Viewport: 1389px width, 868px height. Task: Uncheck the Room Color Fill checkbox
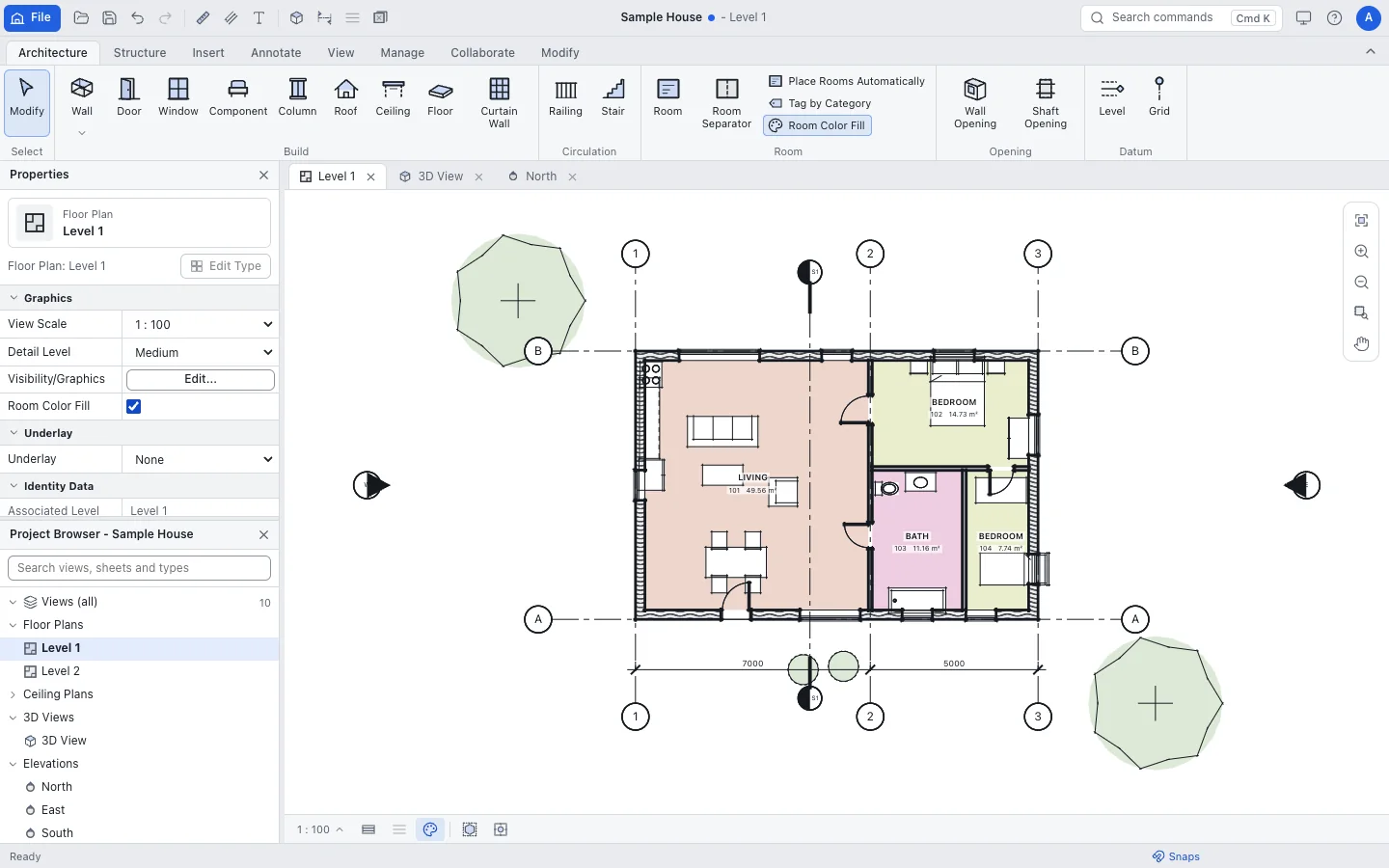tap(134, 406)
